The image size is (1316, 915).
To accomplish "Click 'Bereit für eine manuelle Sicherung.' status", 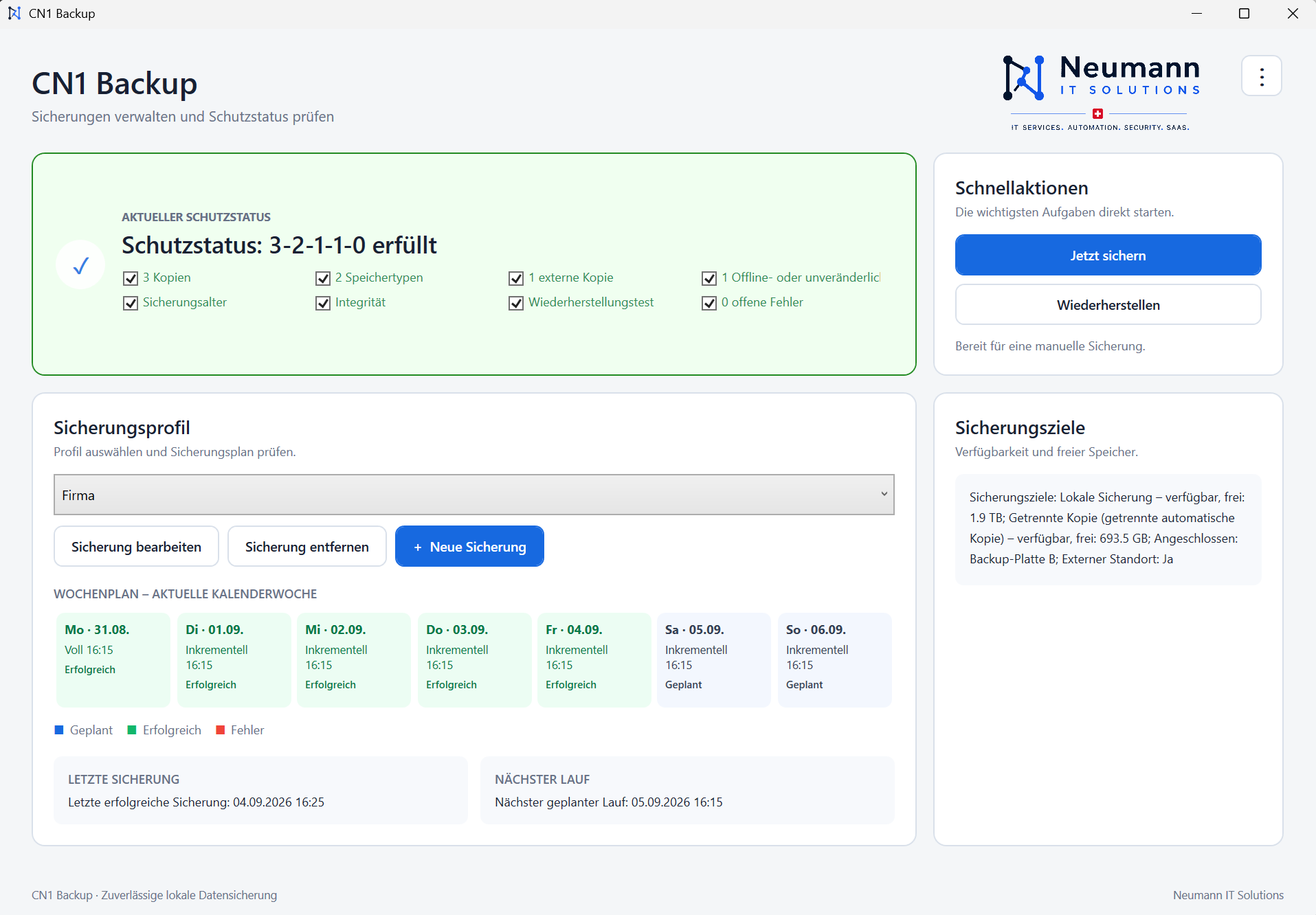I will pyautogui.click(x=1050, y=346).
